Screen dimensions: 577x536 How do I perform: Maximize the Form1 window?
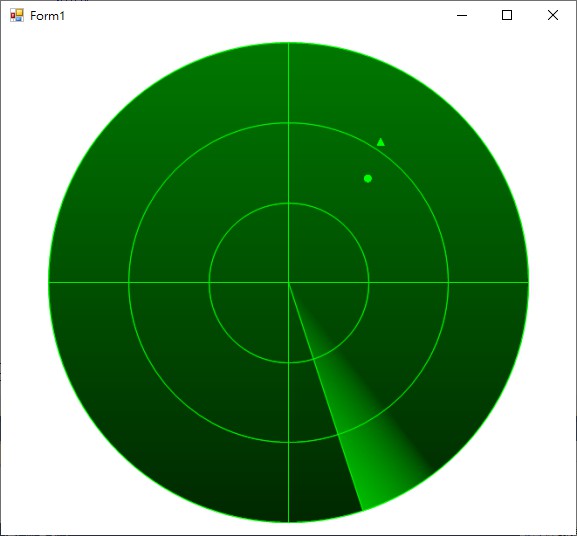(507, 15)
